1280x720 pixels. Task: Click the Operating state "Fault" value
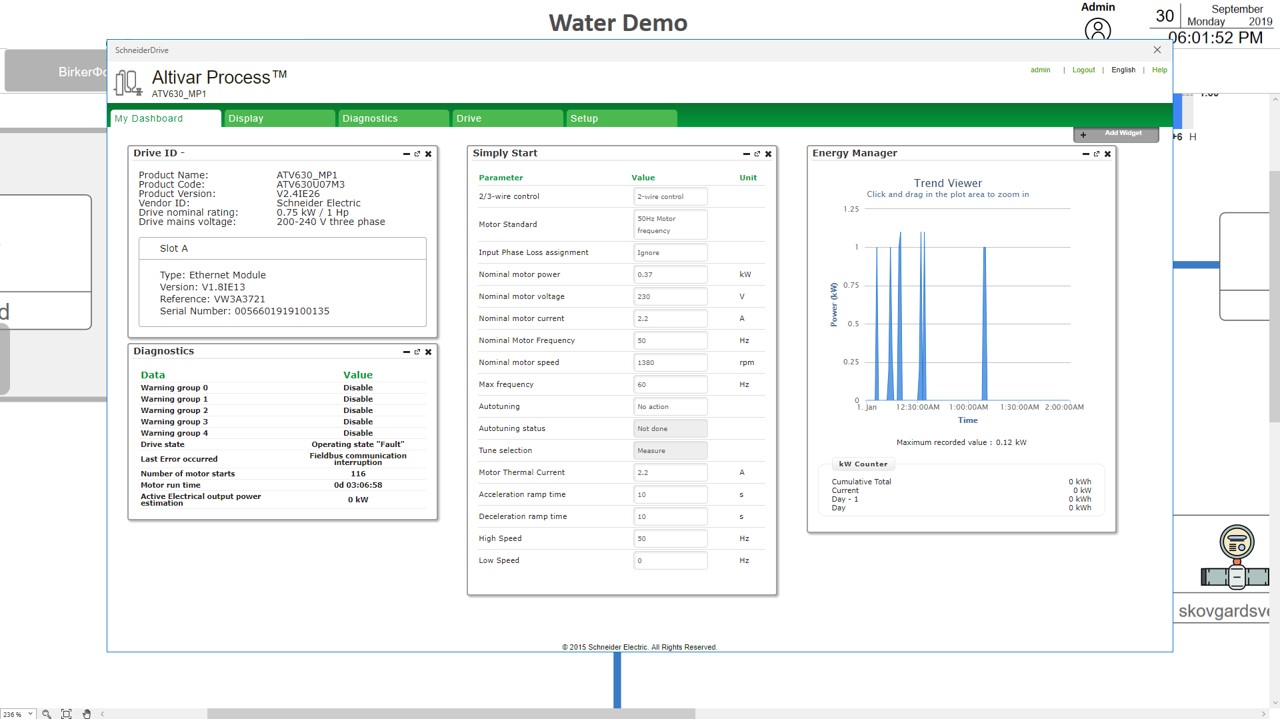point(358,445)
